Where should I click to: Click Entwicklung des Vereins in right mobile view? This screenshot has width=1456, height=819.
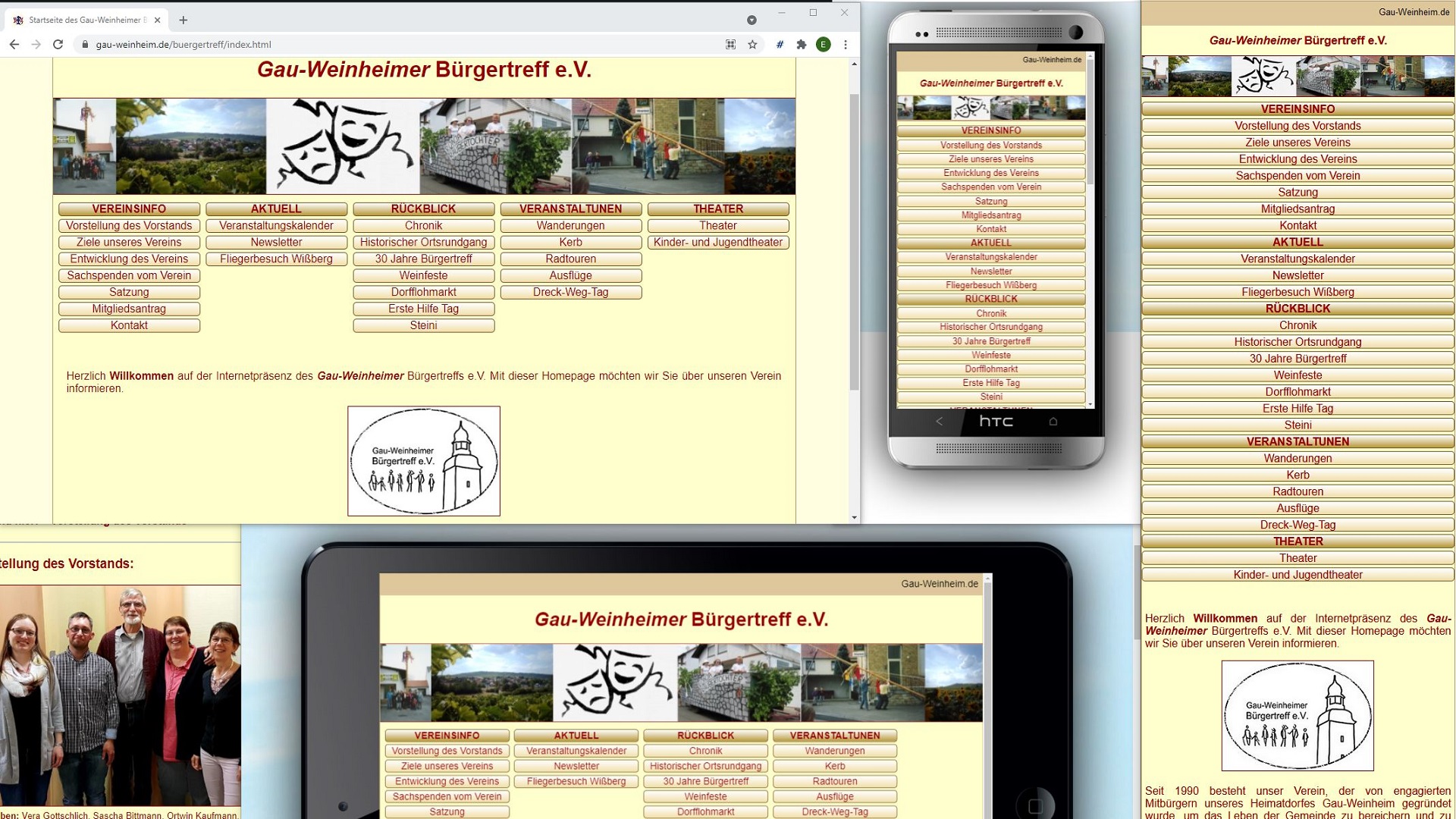1298,158
